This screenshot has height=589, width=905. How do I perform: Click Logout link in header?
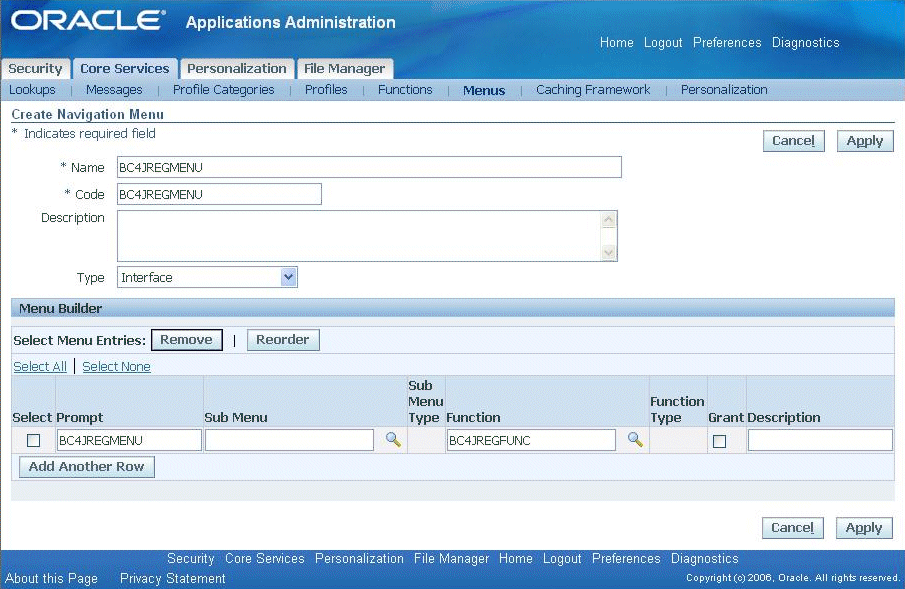pyautogui.click(x=663, y=42)
